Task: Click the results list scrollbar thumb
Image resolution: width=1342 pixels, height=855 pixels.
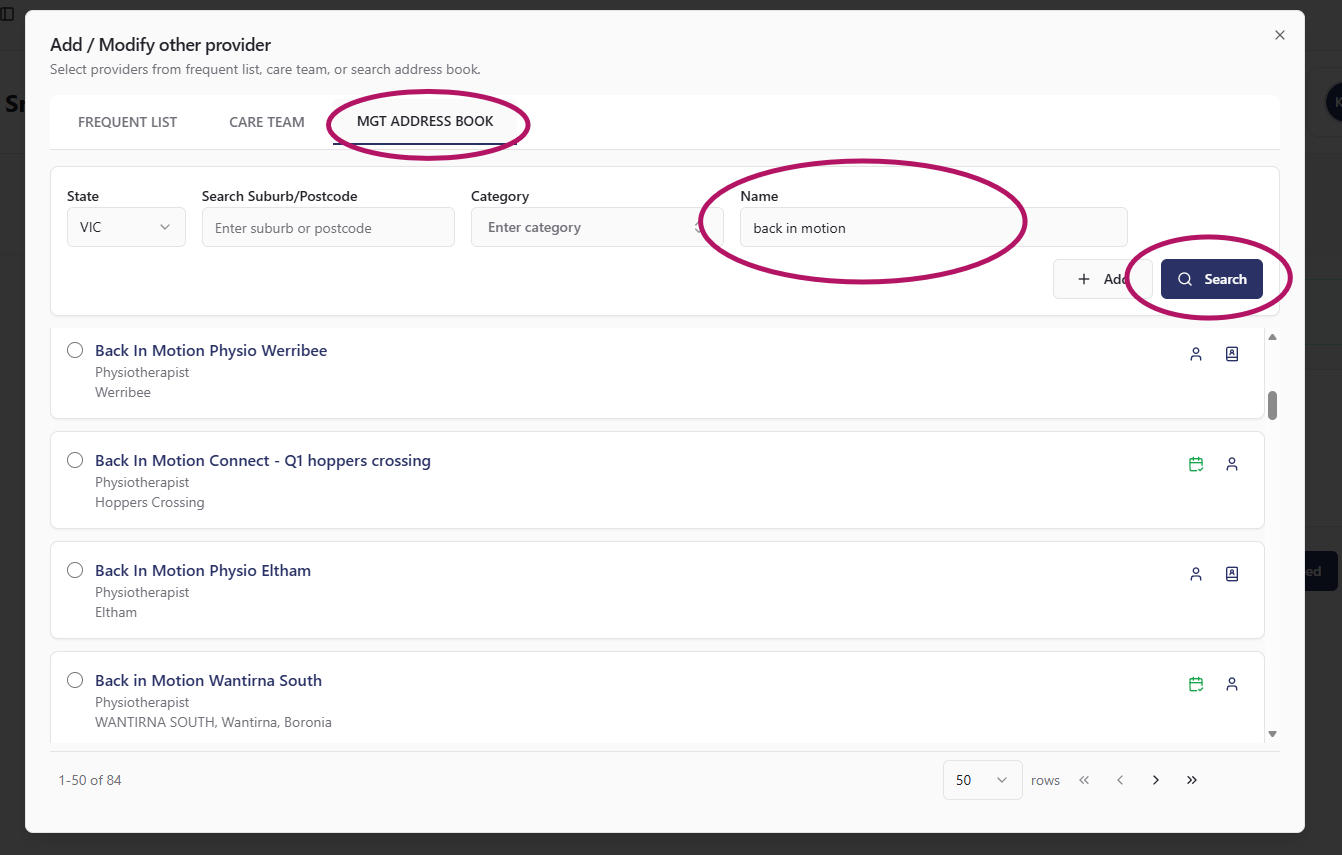Action: click(x=1273, y=405)
